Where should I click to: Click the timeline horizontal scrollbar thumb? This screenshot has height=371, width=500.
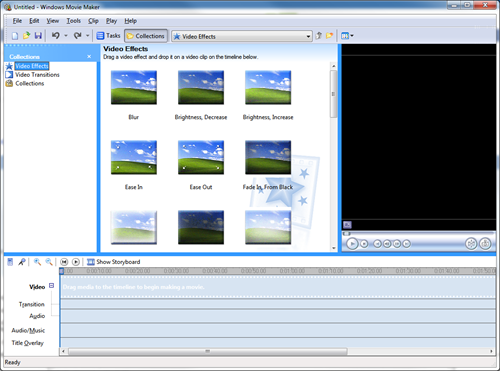point(208,351)
